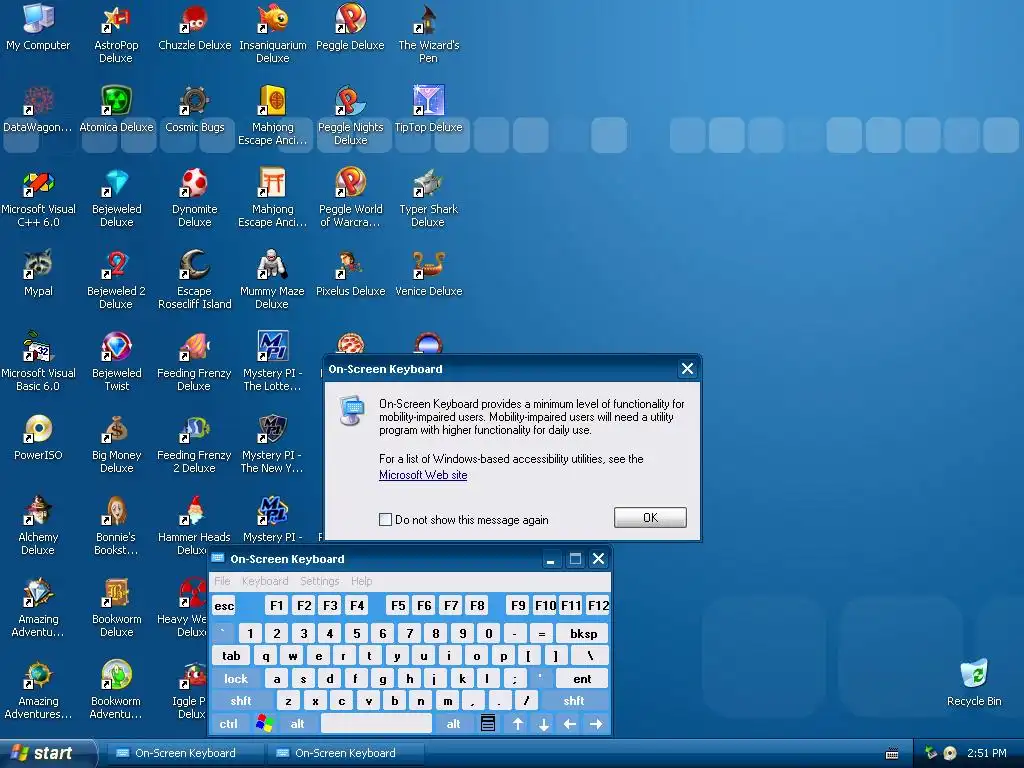Open File menu in On-Screen Keyboard
The height and width of the screenshot is (768, 1024).
point(222,581)
